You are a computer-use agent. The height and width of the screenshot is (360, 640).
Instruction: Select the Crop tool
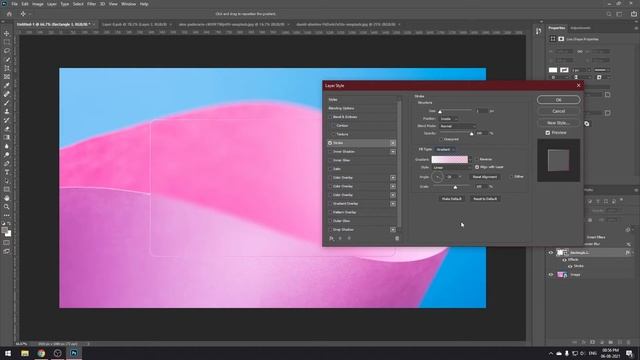point(7,68)
